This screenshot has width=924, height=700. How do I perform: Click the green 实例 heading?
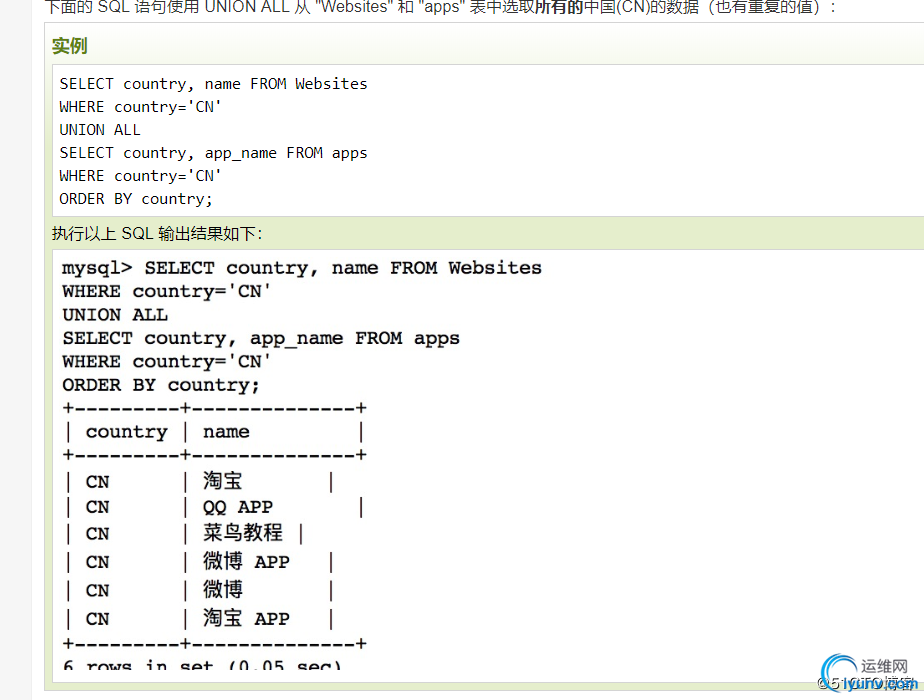[x=70, y=45]
